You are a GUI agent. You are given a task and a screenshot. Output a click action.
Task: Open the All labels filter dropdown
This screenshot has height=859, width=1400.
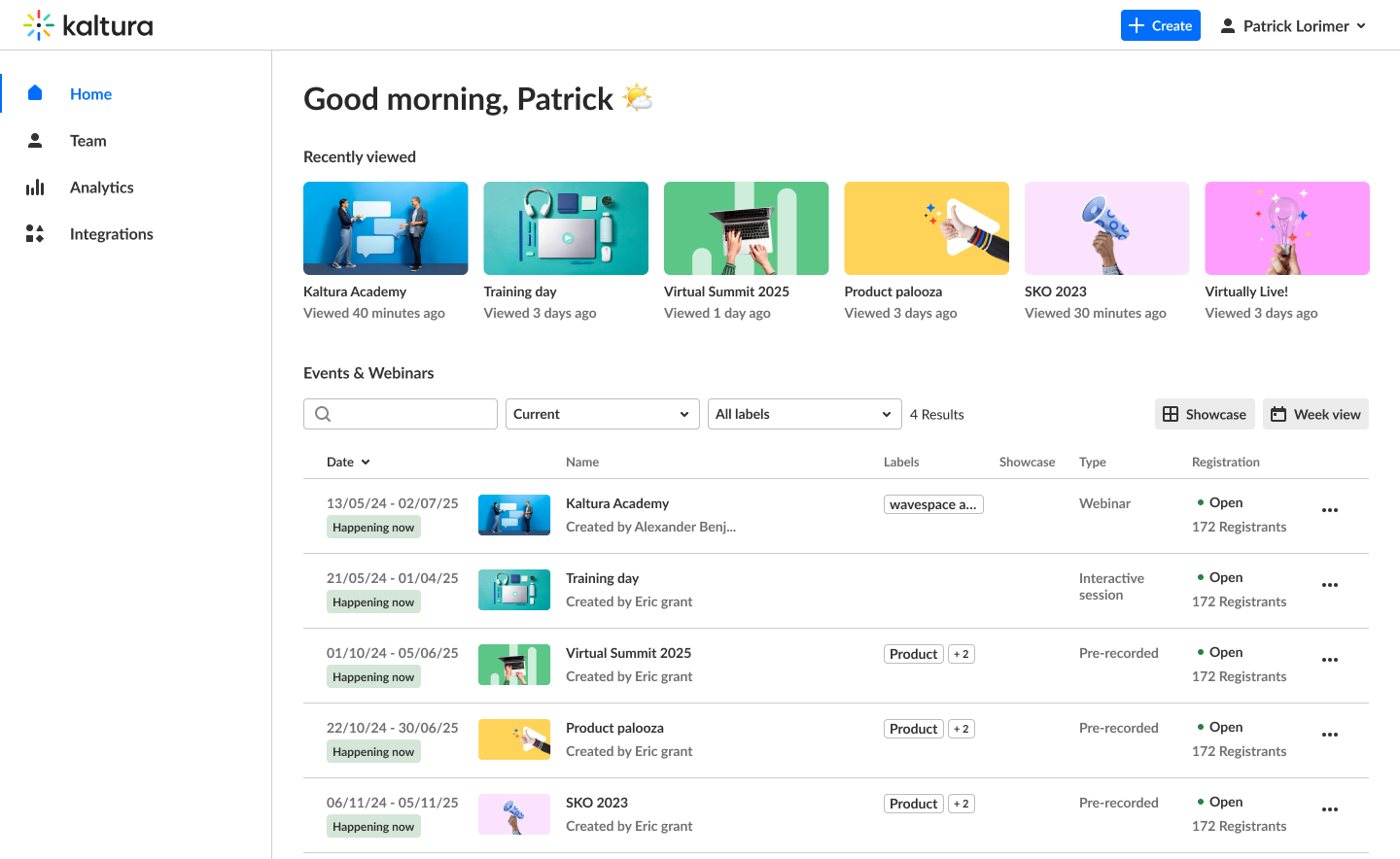tap(805, 414)
